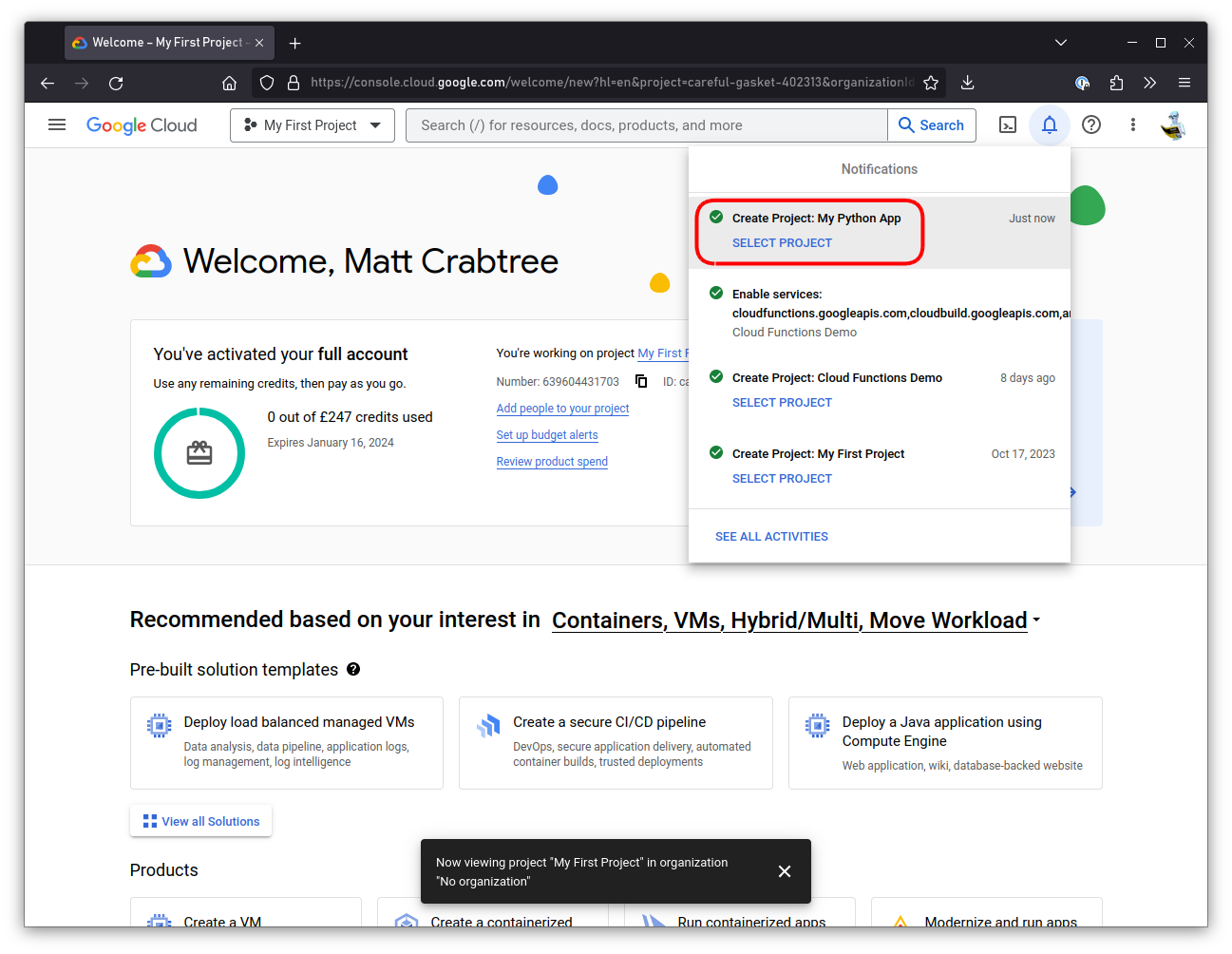Open the three-dot settings menu
This screenshot has height=954, width=1232.
[1133, 124]
